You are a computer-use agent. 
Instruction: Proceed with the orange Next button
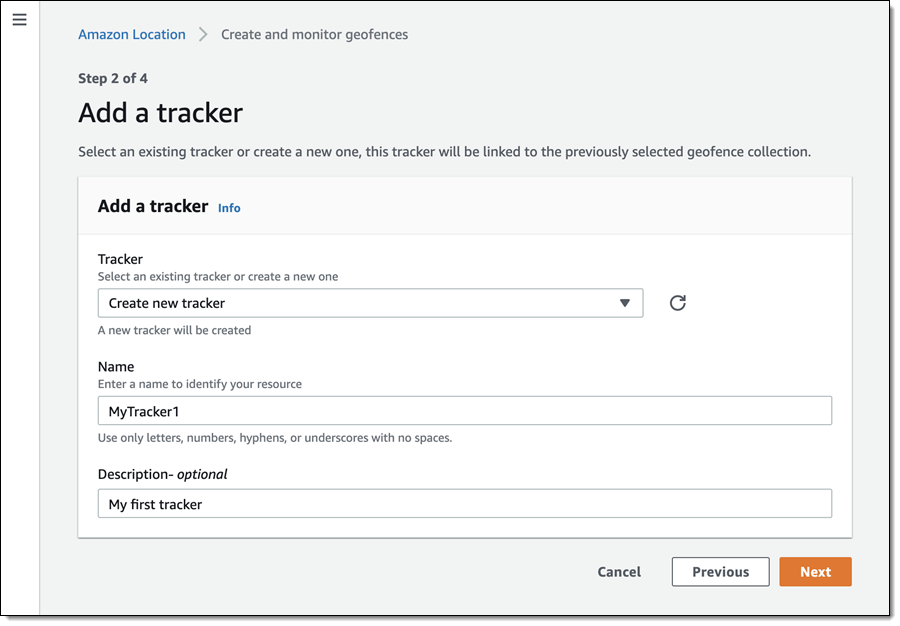(x=815, y=572)
